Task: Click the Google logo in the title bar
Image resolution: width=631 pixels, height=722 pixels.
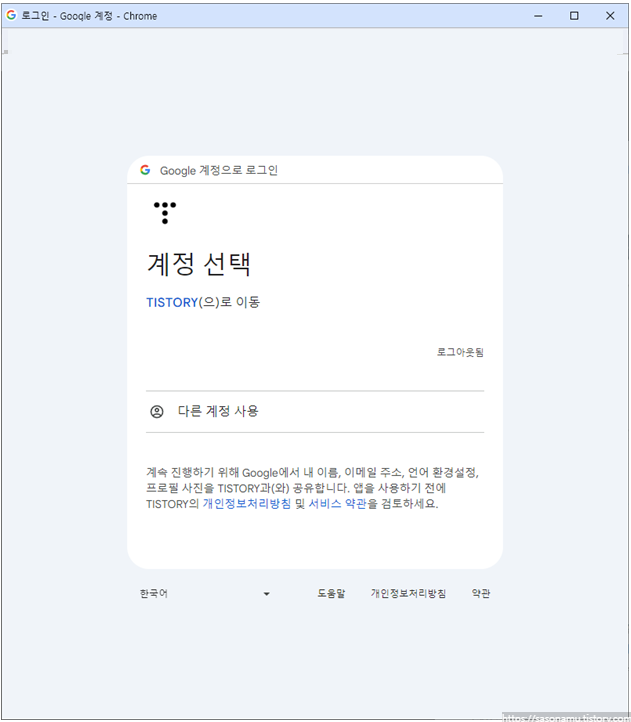Action: (11, 15)
